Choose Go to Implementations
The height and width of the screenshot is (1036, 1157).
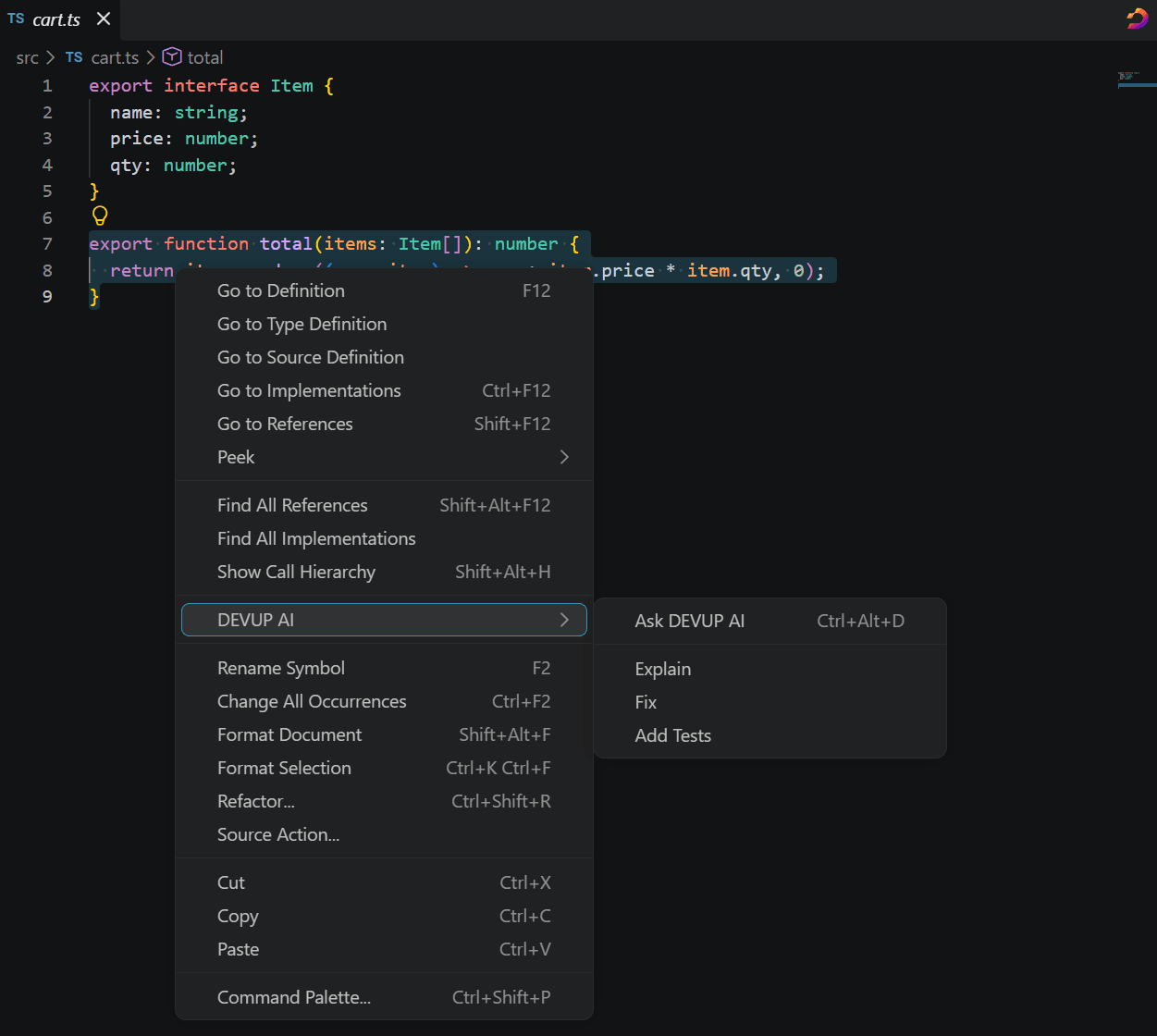point(384,390)
